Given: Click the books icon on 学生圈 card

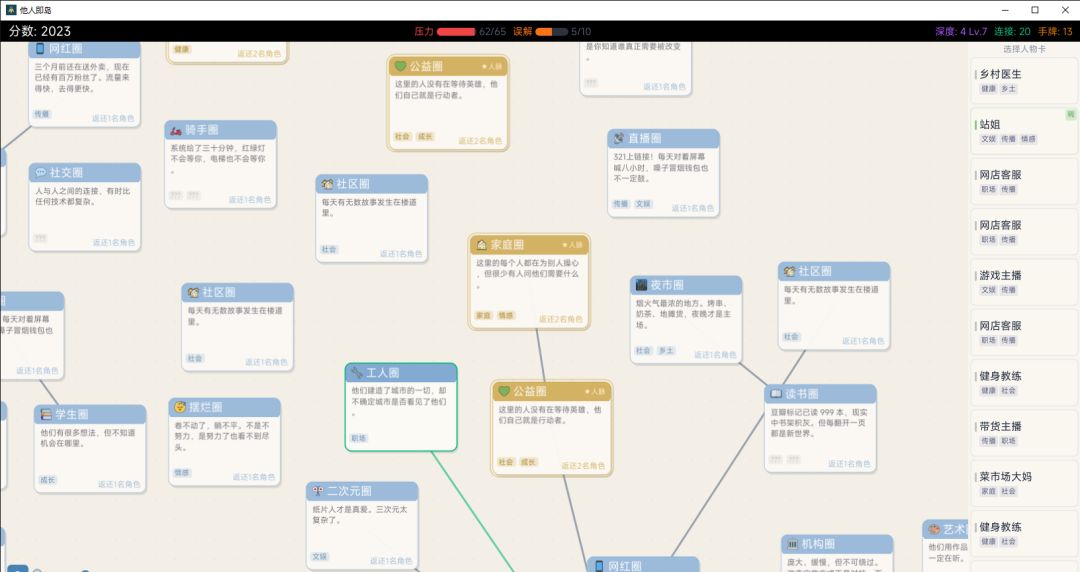Looking at the screenshot, I should (46, 414).
